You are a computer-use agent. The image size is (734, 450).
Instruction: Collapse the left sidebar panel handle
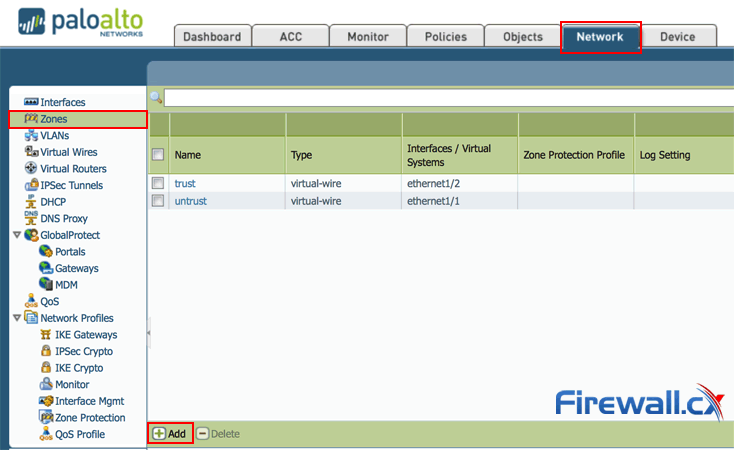click(149, 333)
